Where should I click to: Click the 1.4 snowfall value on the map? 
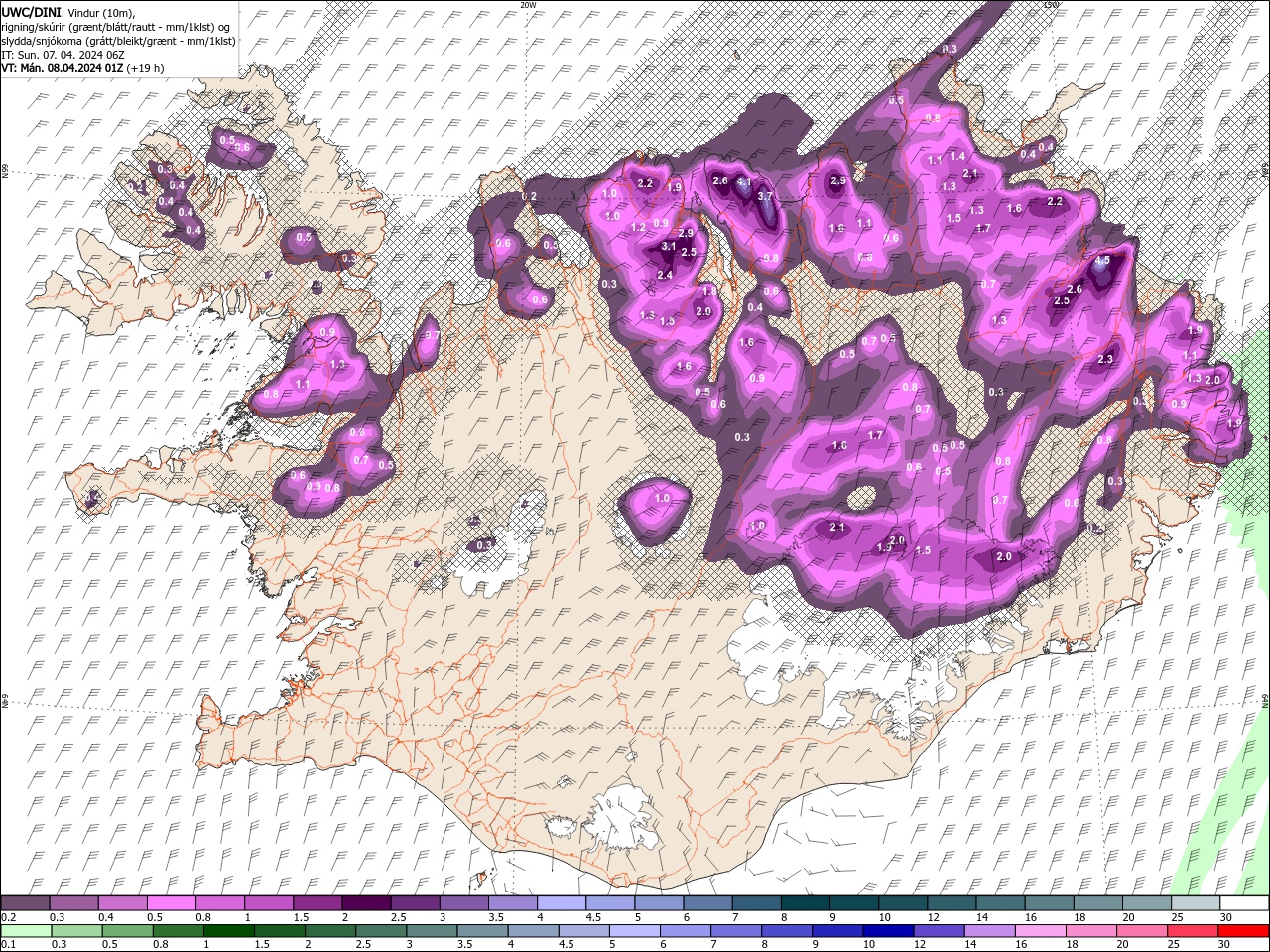[957, 156]
